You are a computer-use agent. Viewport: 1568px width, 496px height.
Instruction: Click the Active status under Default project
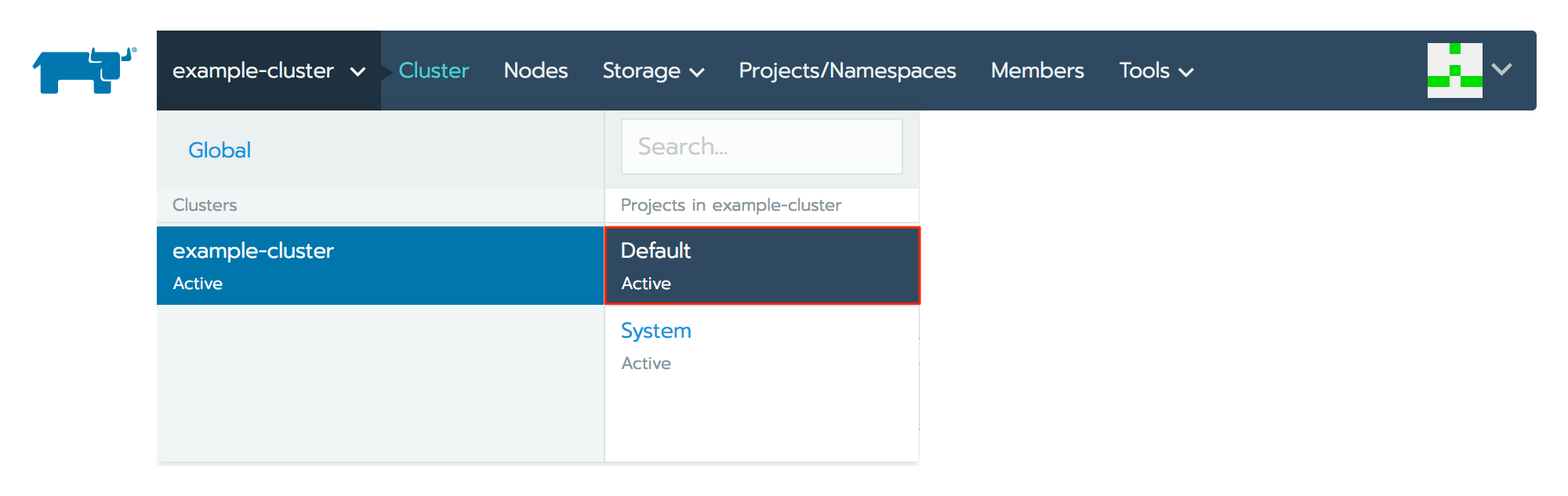coord(646,284)
